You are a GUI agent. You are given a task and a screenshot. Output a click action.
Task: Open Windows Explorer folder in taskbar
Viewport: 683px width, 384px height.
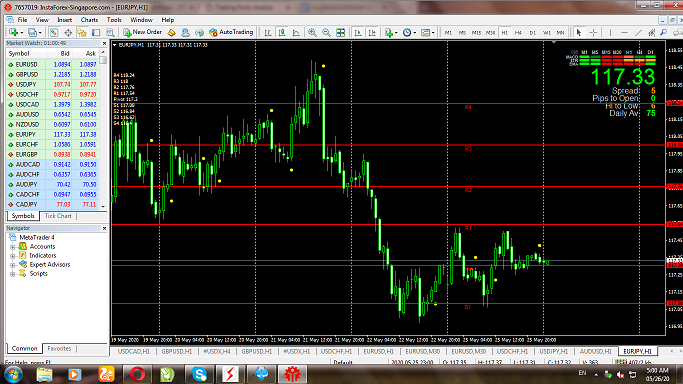tap(44, 374)
